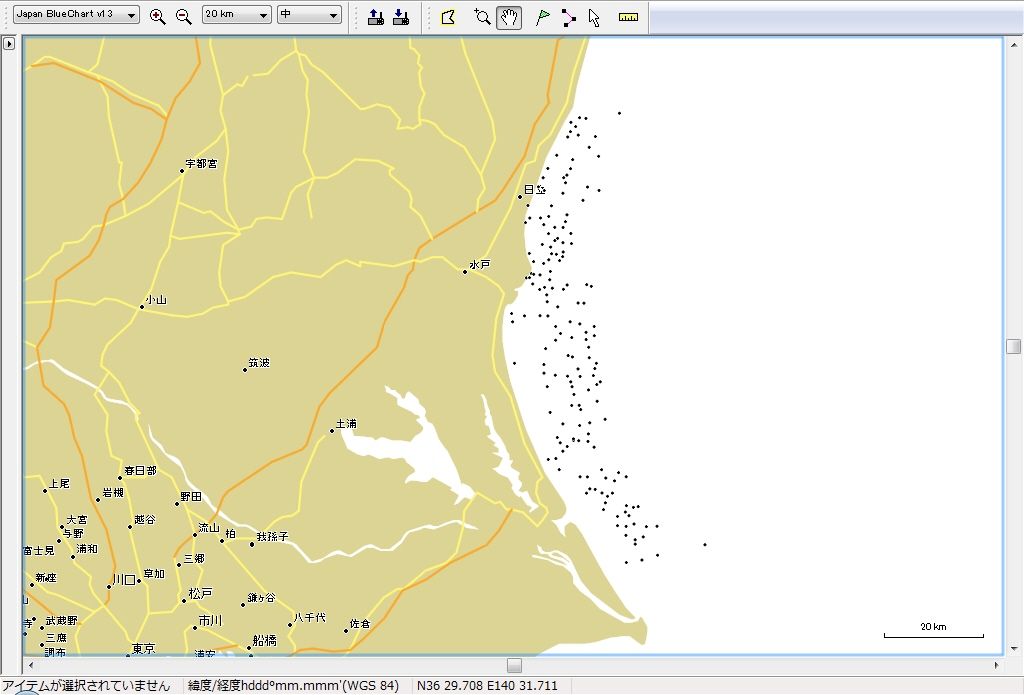Select the hand pan tool
The image size is (1024, 695).
[x=509, y=17]
